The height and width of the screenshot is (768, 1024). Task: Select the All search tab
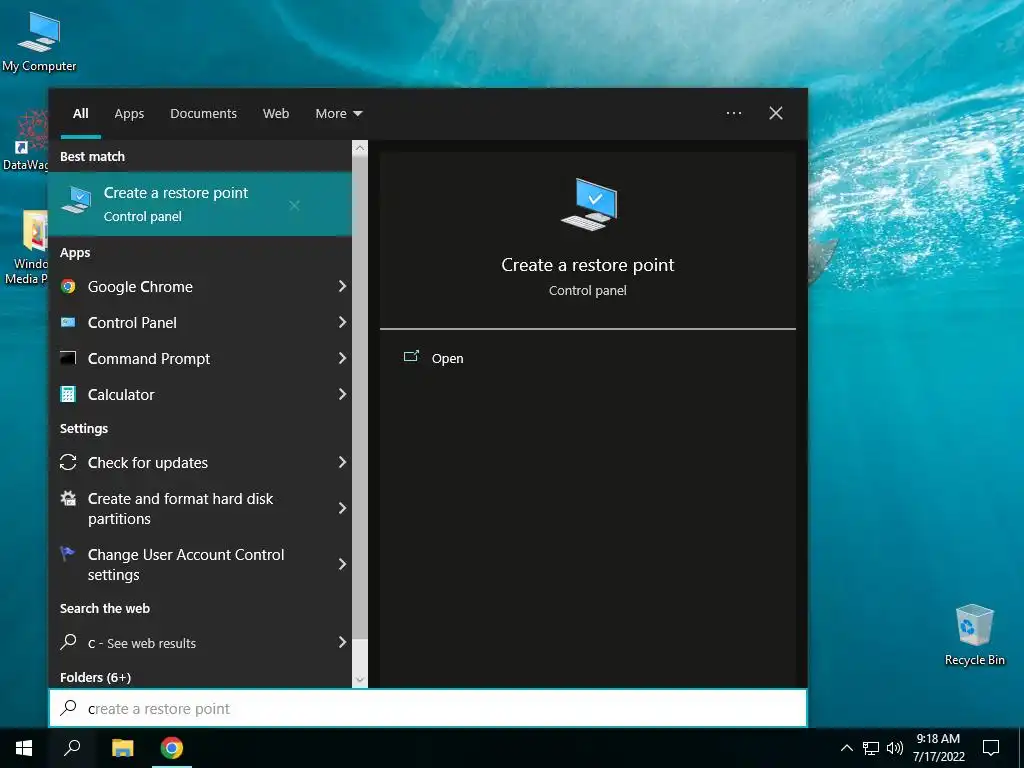click(80, 114)
